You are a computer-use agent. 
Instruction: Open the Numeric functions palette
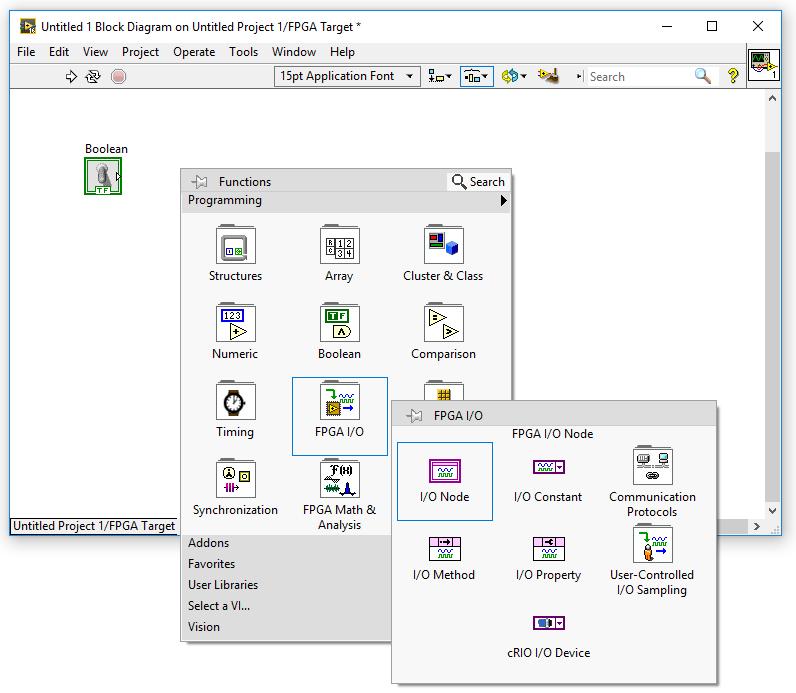236,323
